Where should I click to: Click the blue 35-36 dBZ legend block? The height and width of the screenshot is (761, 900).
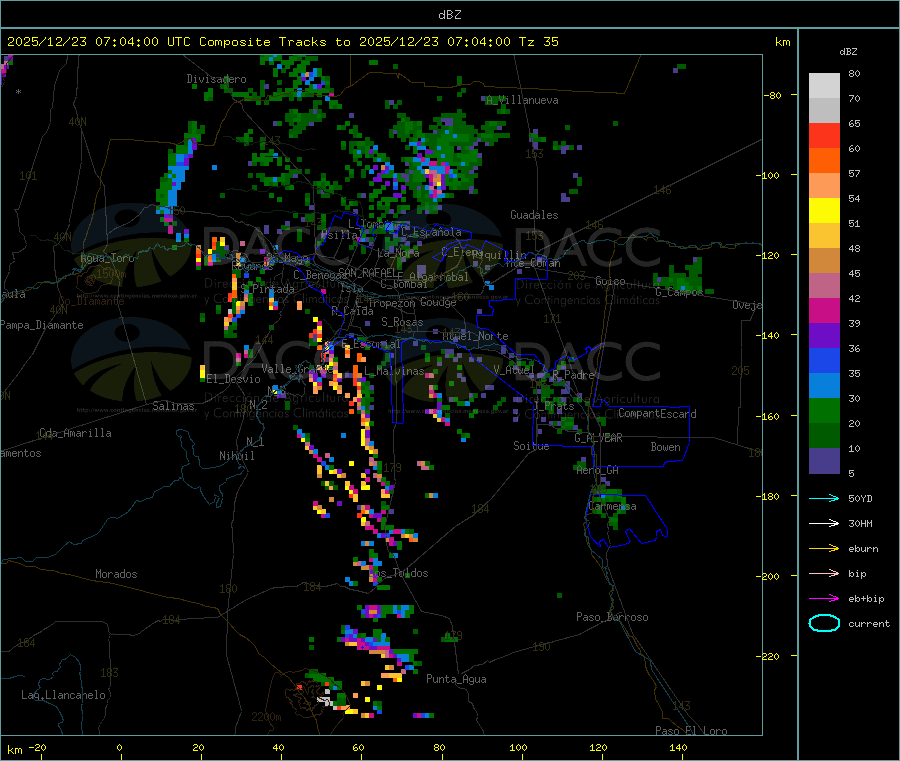(824, 361)
